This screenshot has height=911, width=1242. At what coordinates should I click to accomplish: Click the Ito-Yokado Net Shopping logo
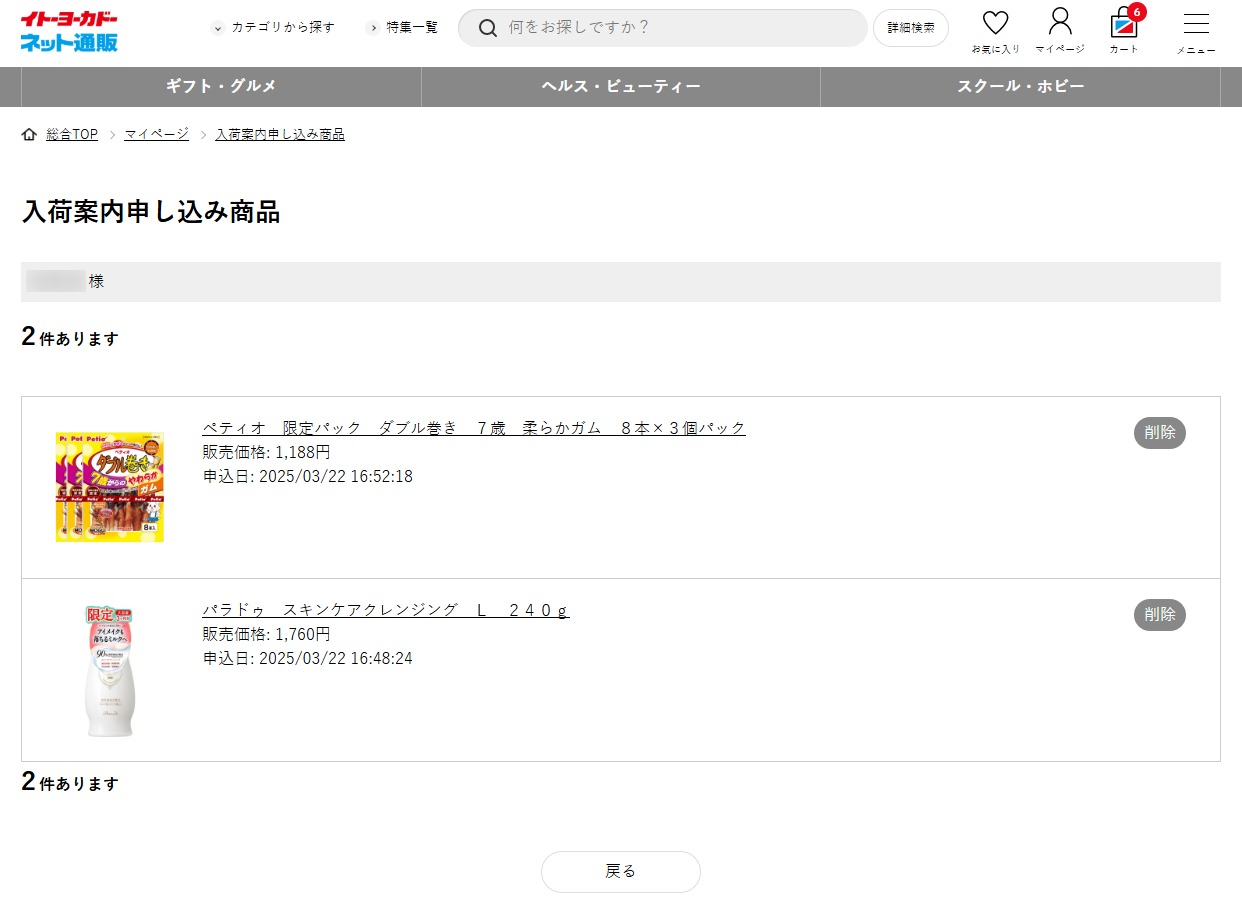69,31
